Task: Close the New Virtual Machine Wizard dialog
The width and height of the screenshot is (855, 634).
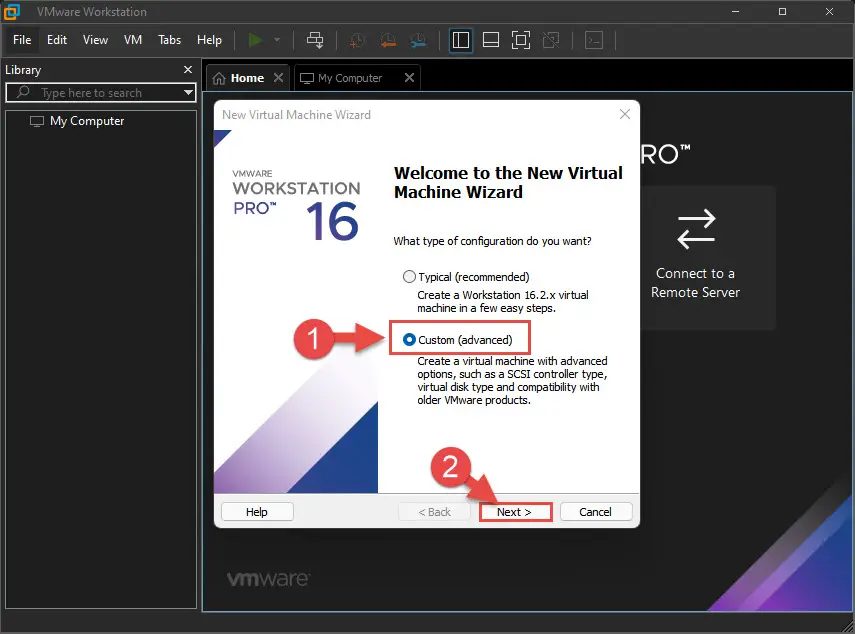Action: 625,114
